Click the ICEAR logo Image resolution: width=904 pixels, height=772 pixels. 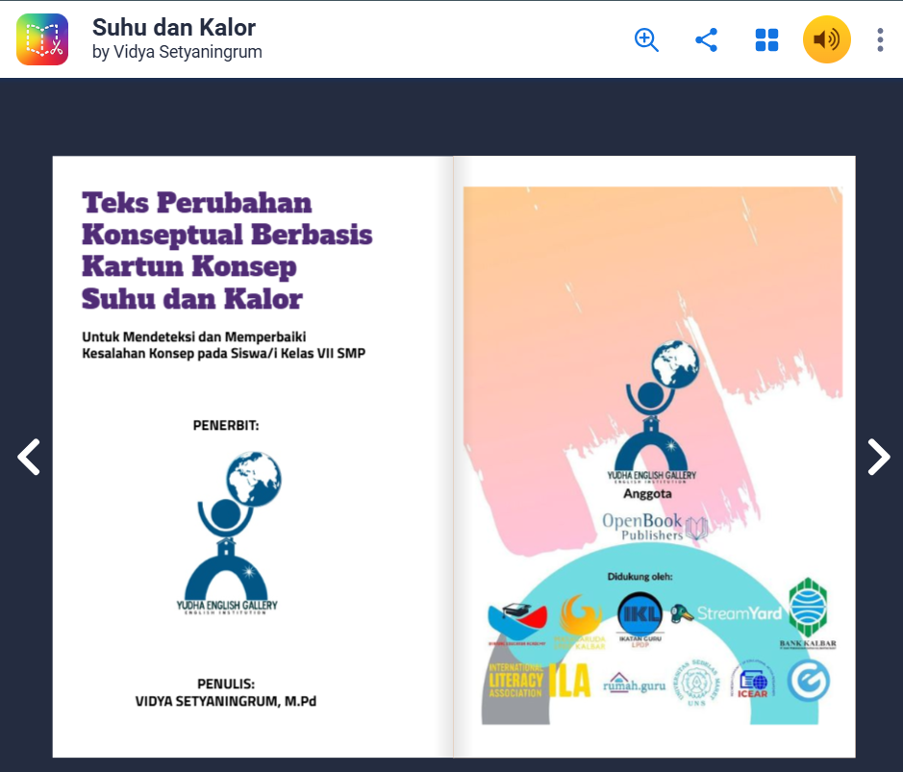pyautogui.click(x=752, y=683)
